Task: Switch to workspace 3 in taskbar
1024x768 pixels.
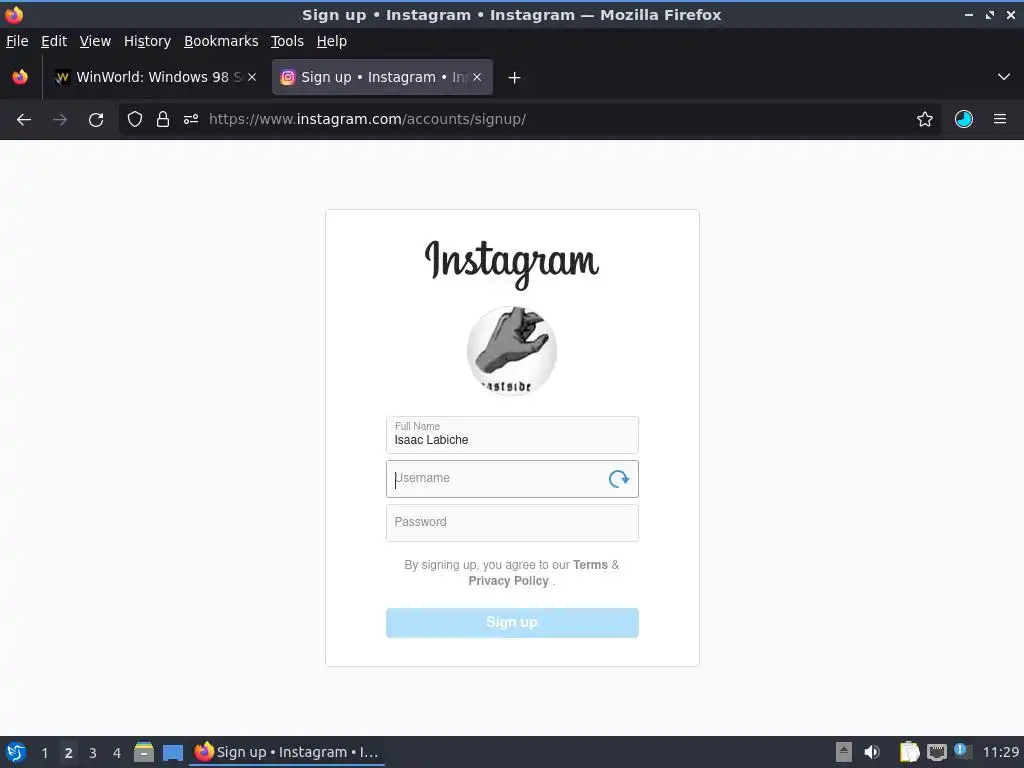Action: point(93,753)
